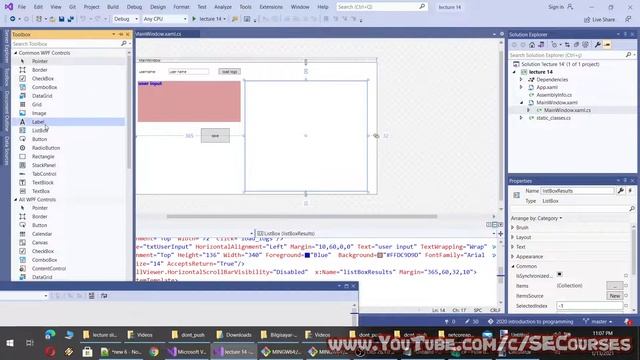The height and width of the screenshot is (360, 640).
Task: Pick the RadioButton control in Toolbox
Action: [46, 148]
